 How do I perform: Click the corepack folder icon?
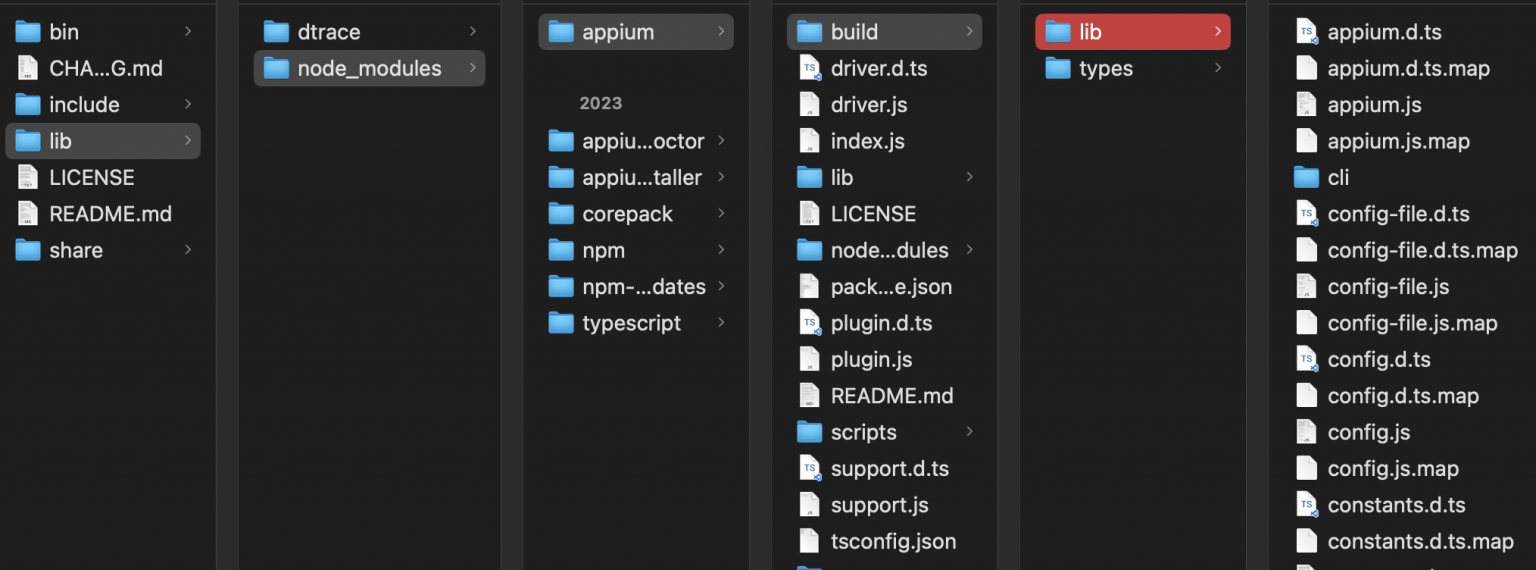click(561, 214)
